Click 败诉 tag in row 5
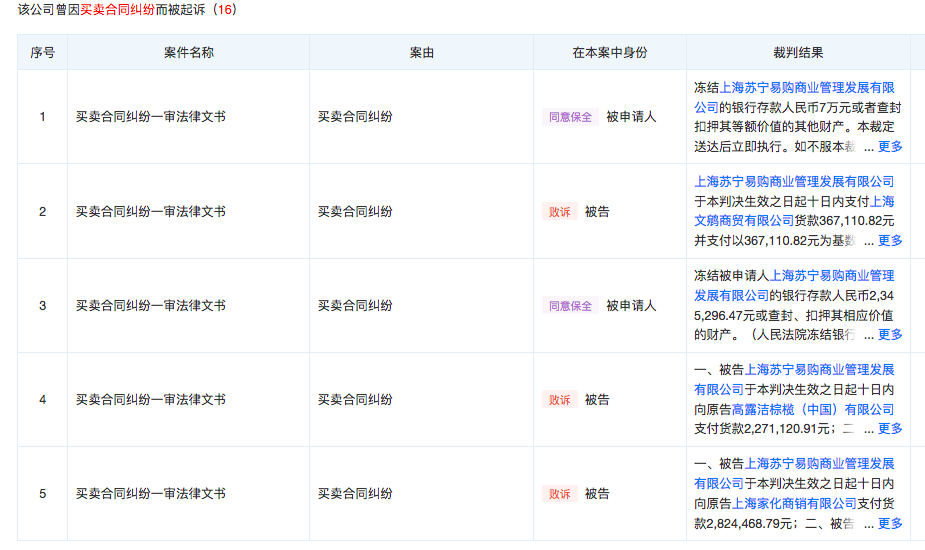This screenshot has width=925, height=550. (560, 493)
